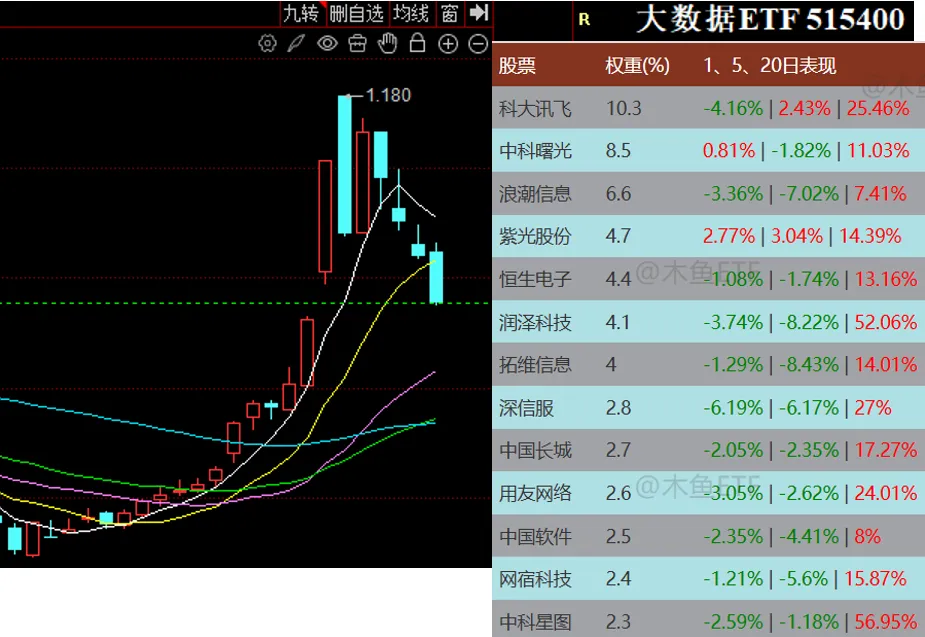Click the 权重(%) column header
Viewport: 925px width, 637px height.
click(x=637, y=65)
